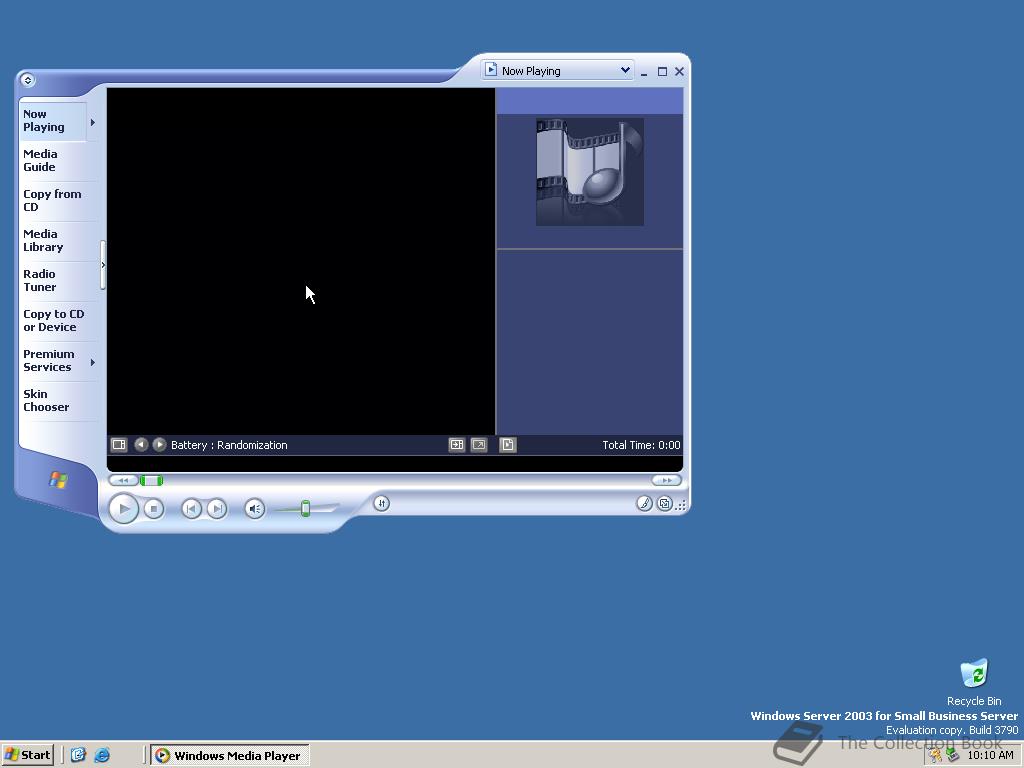The width and height of the screenshot is (1024, 768).
Task: Go to Copy from CD
Action: coord(52,200)
